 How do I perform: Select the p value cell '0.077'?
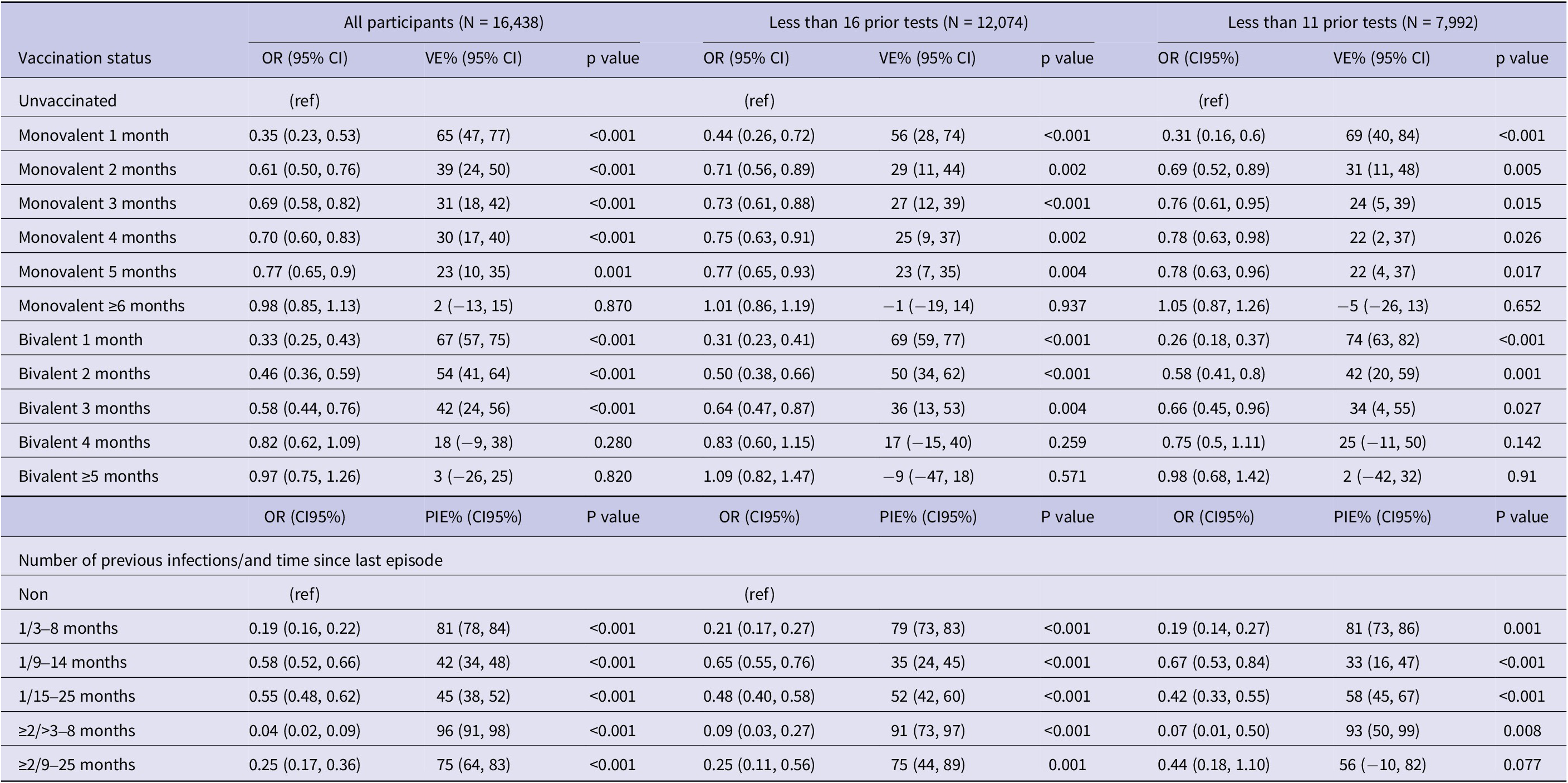(x=1522, y=765)
